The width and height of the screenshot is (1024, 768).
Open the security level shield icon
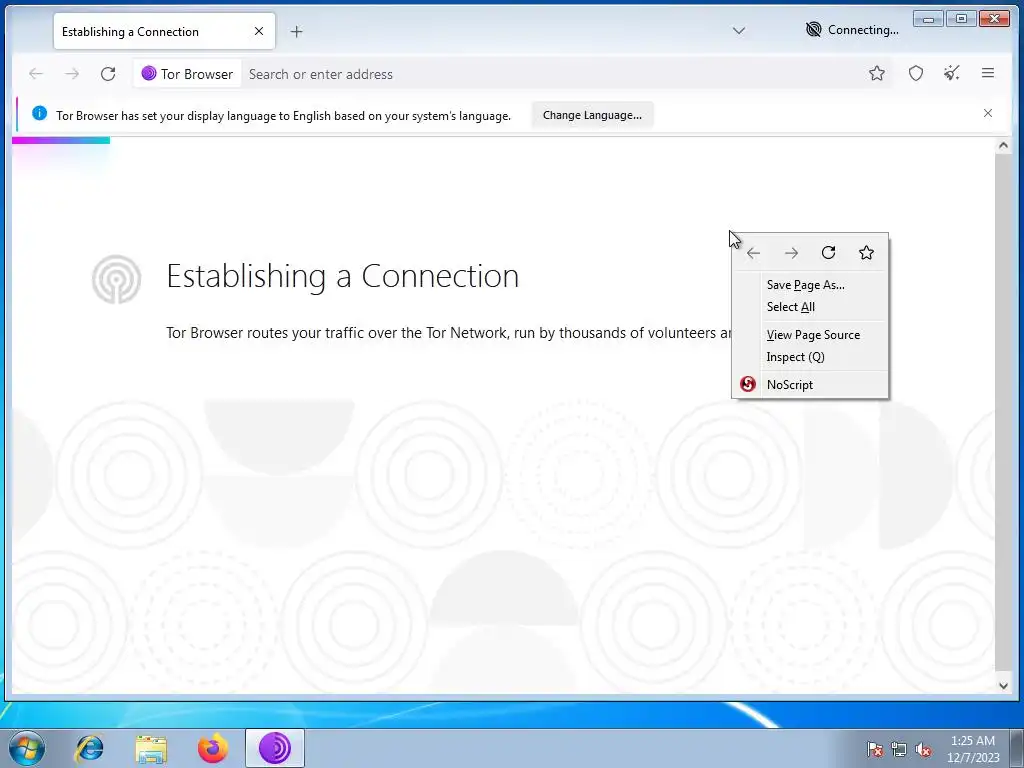916,74
